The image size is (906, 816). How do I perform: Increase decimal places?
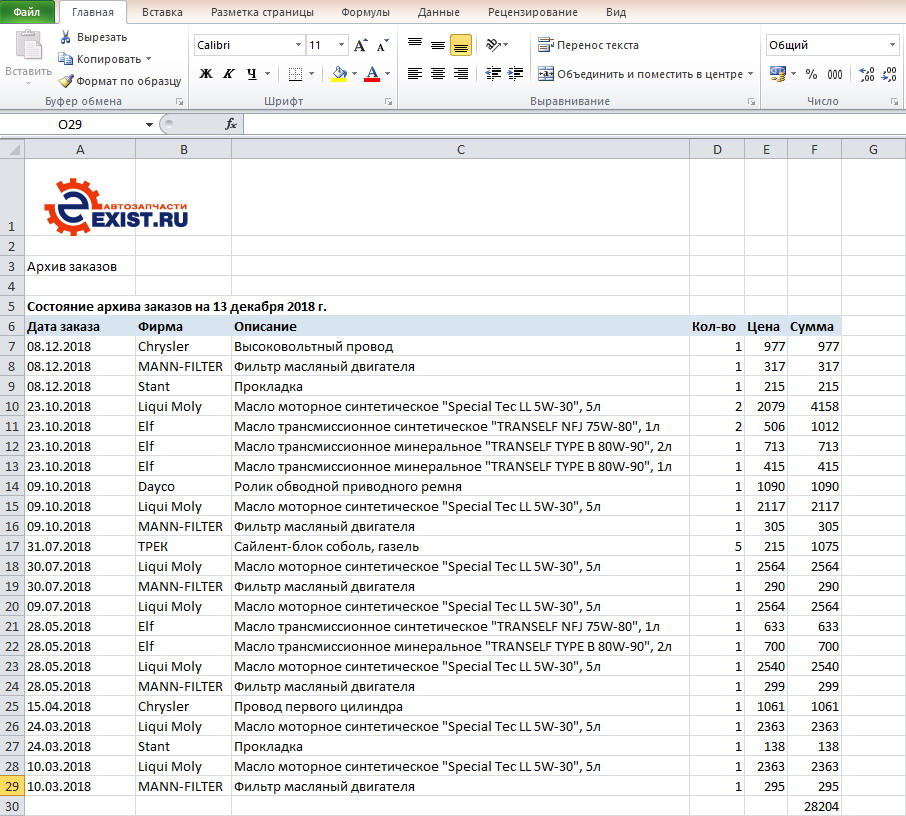[x=867, y=74]
